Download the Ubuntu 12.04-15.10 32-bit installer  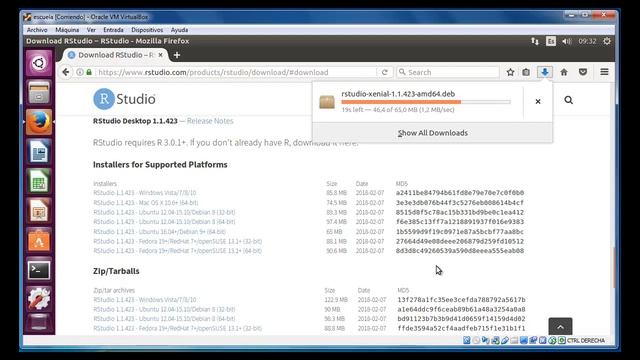click(x=164, y=213)
